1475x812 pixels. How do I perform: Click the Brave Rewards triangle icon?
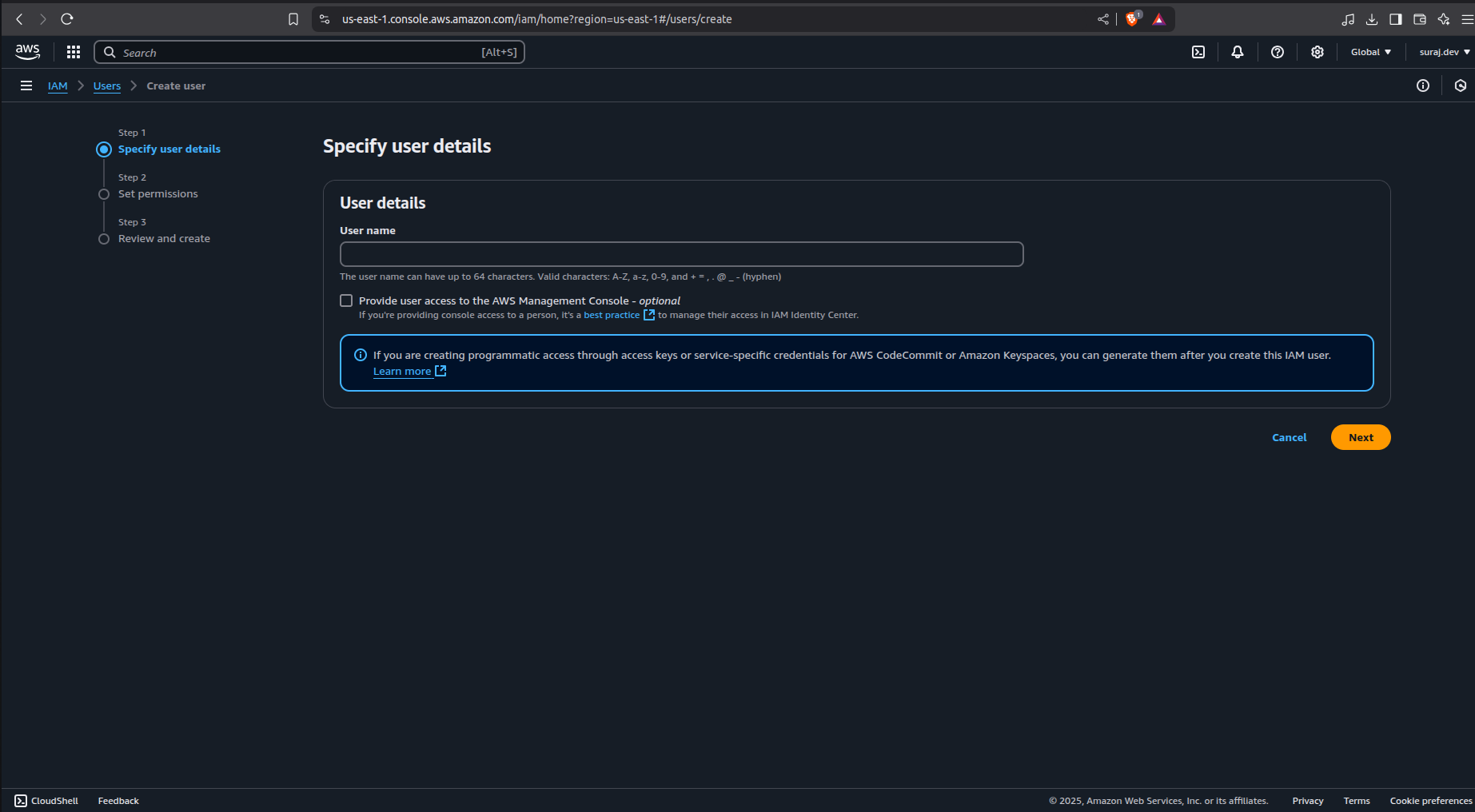click(x=1159, y=19)
